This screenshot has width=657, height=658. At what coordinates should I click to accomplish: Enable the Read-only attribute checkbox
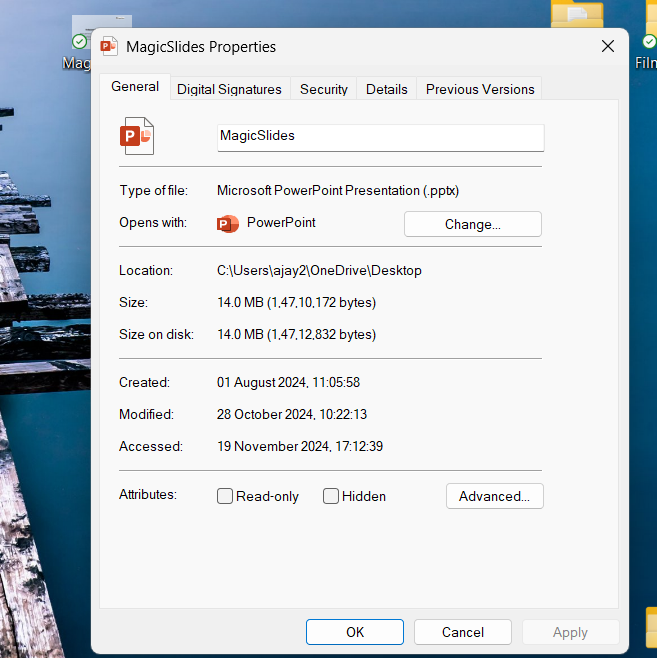(x=226, y=496)
